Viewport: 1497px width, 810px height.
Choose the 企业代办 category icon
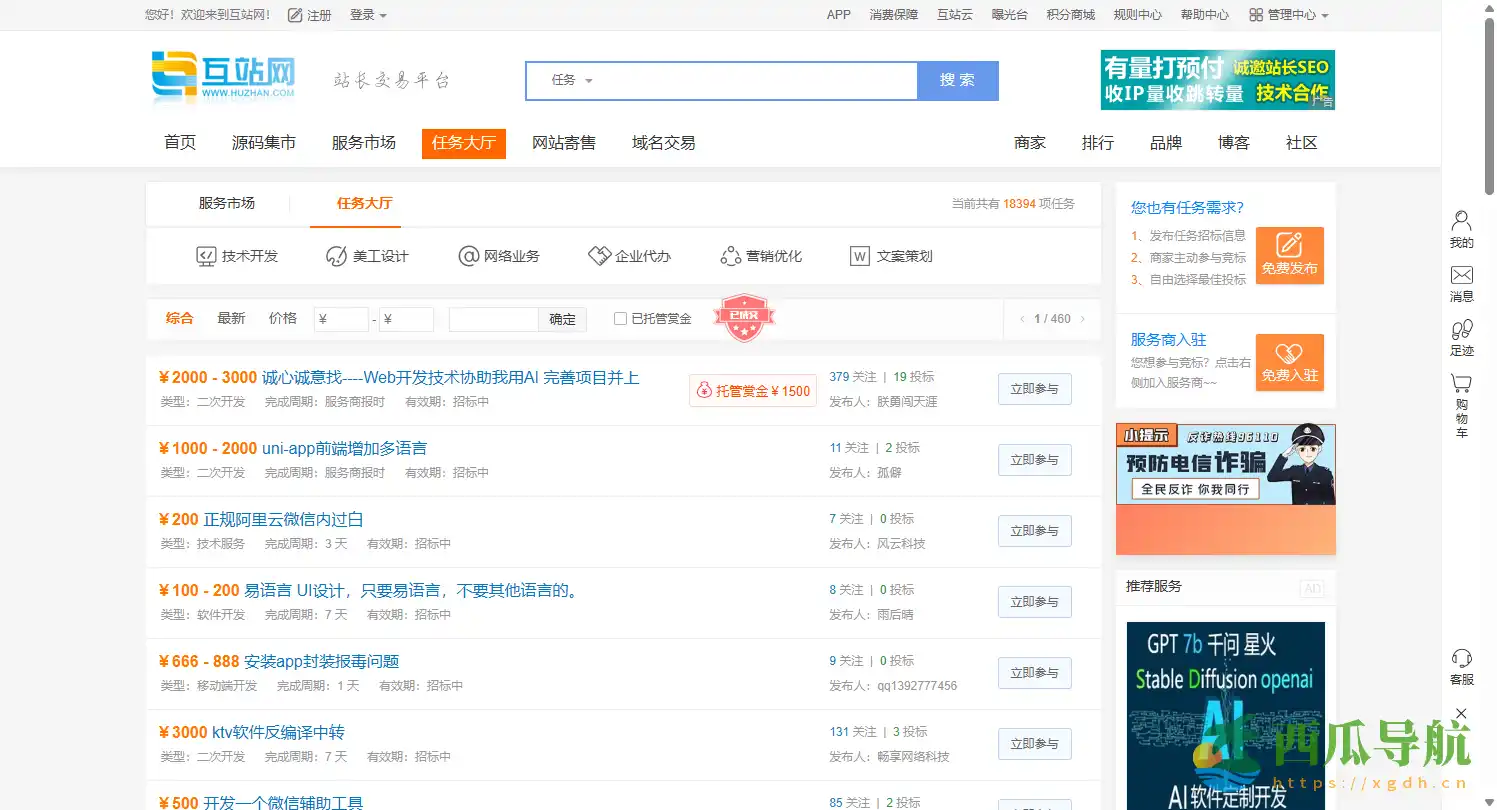point(599,256)
